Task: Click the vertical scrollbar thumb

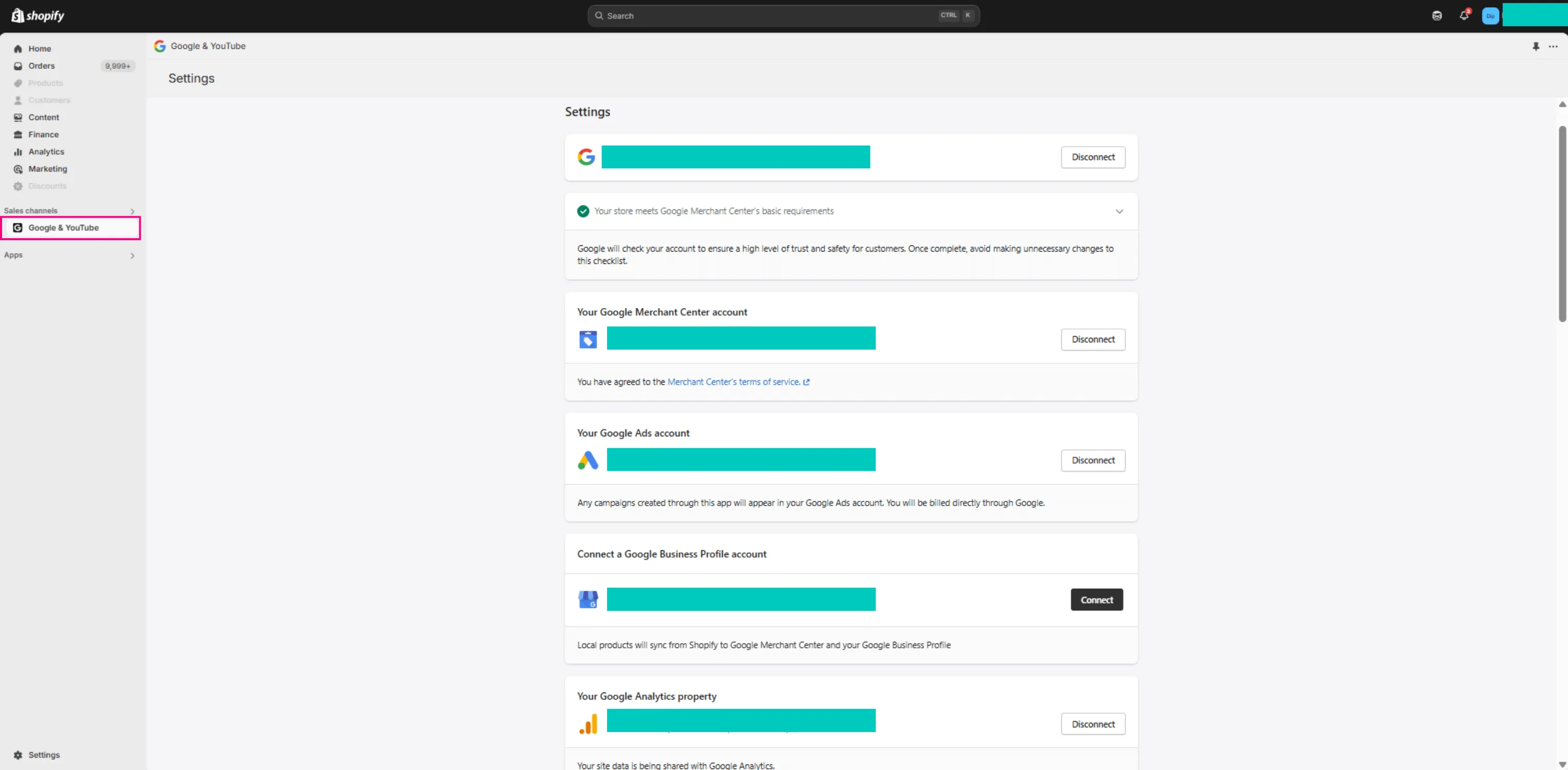Action: pyautogui.click(x=1562, y=224)
